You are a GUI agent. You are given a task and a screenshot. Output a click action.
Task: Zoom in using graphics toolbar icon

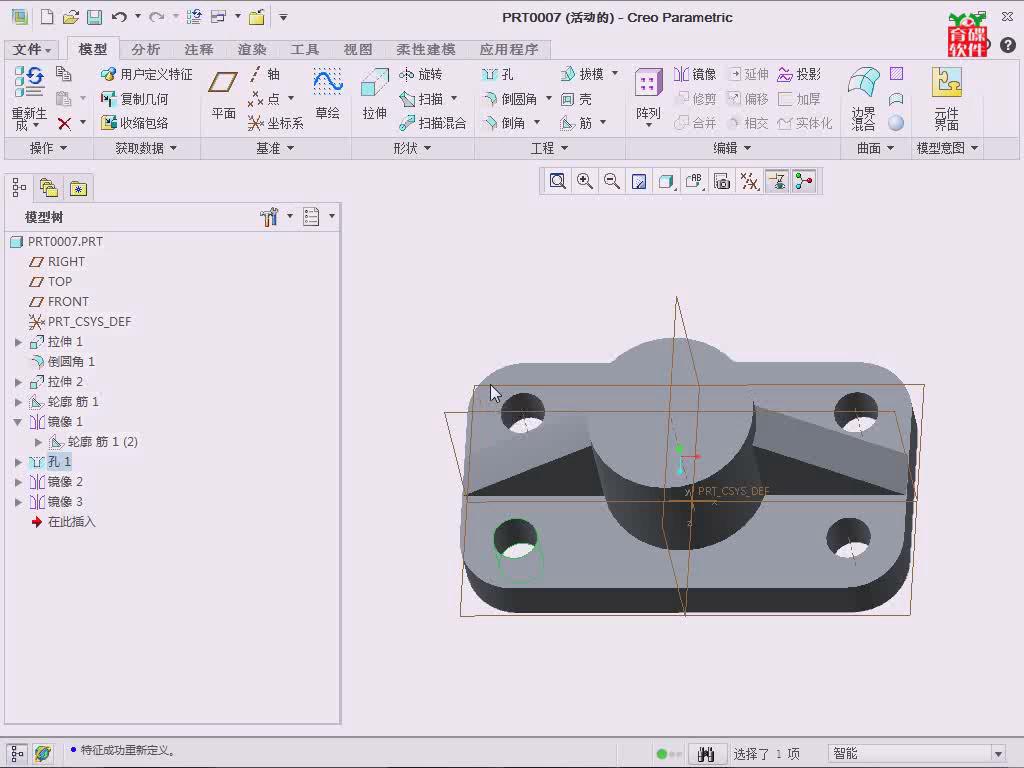[x=584, y=181]
